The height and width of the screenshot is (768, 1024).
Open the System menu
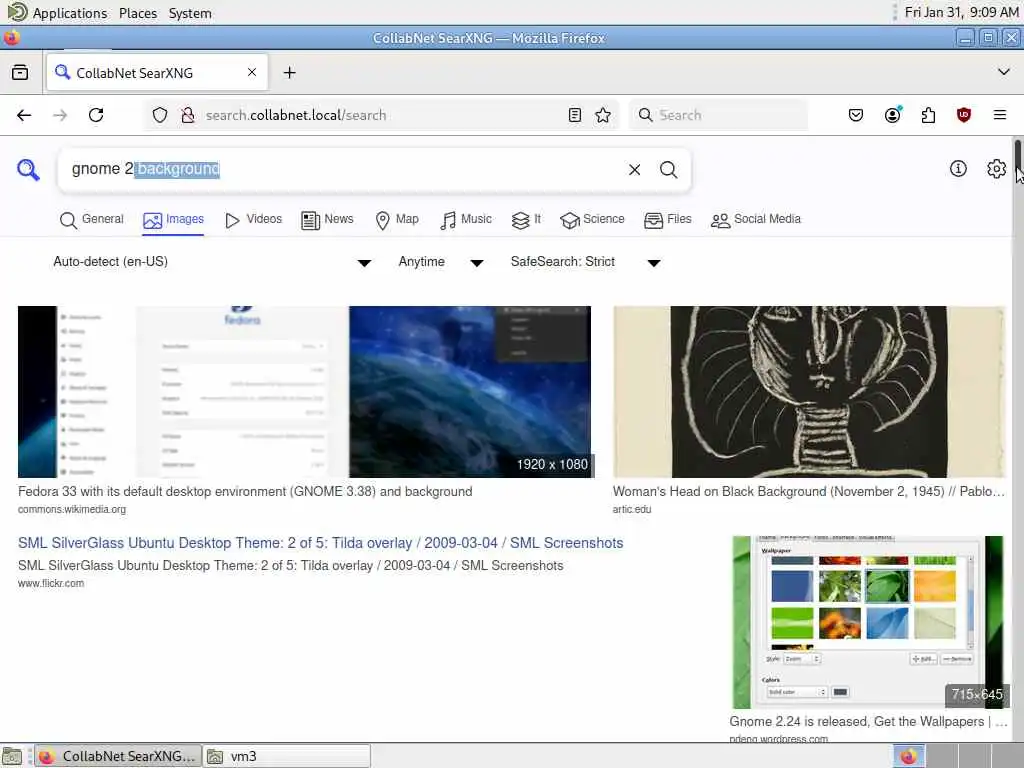(x=190, y=13)
